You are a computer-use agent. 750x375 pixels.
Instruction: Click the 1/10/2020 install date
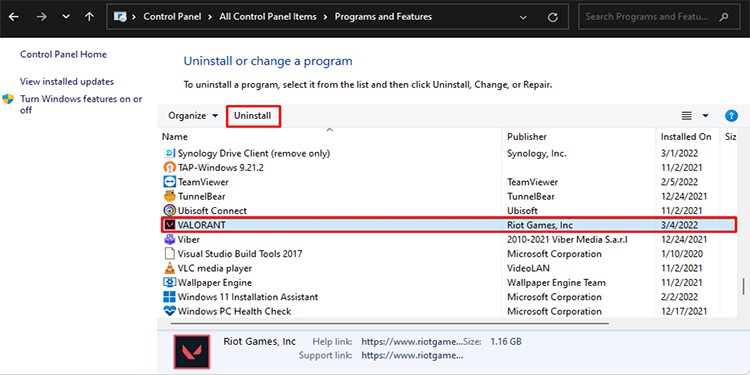pyautogui.click(x=682, y=254)
